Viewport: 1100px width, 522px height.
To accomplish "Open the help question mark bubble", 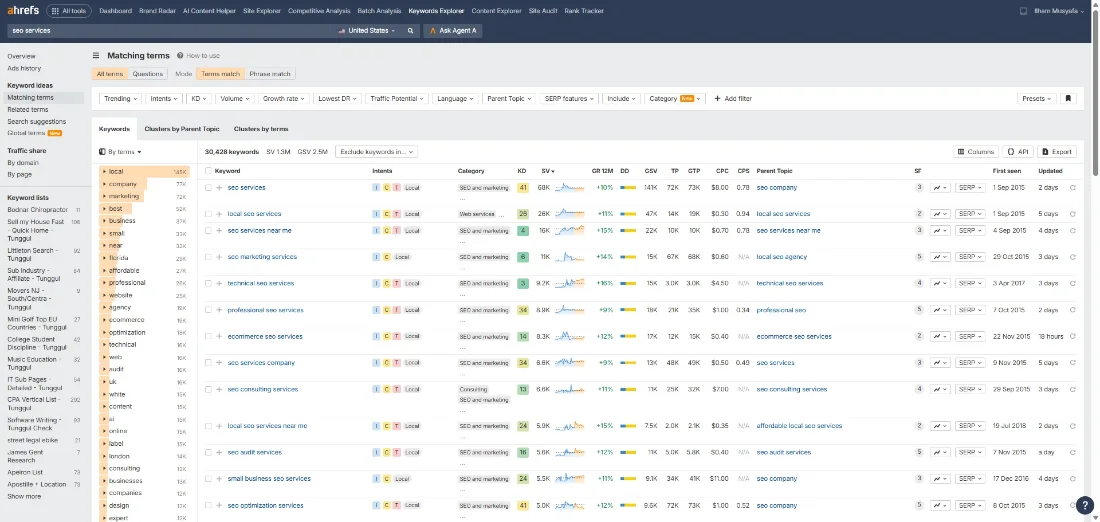I will (1084, 504).
